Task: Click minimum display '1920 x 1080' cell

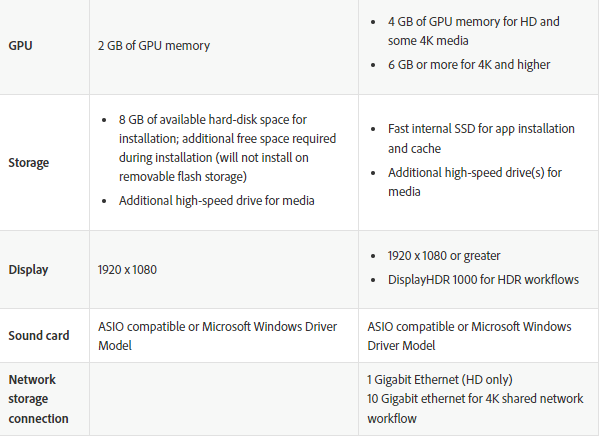Action: click(x=127, y=270)
